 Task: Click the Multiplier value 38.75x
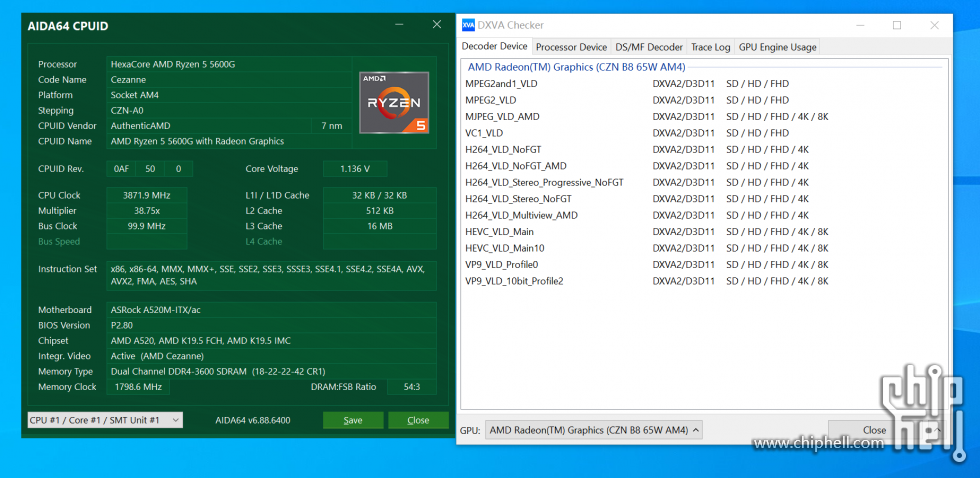pyautogui.click(x=147, y=211)
